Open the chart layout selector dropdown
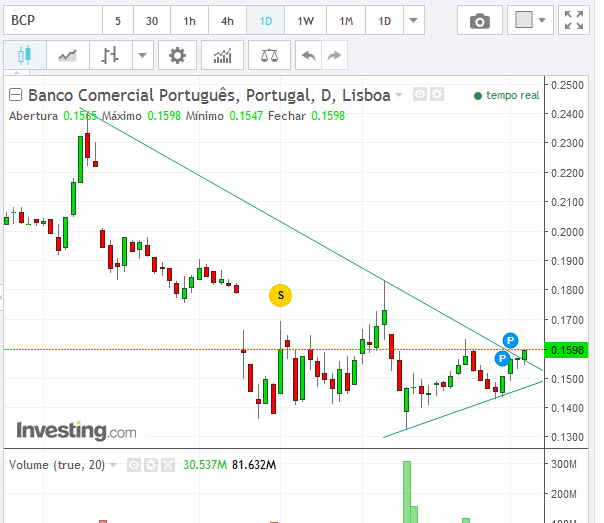The height and width of the screenshot is (523, 604). [x=530, y=20]
